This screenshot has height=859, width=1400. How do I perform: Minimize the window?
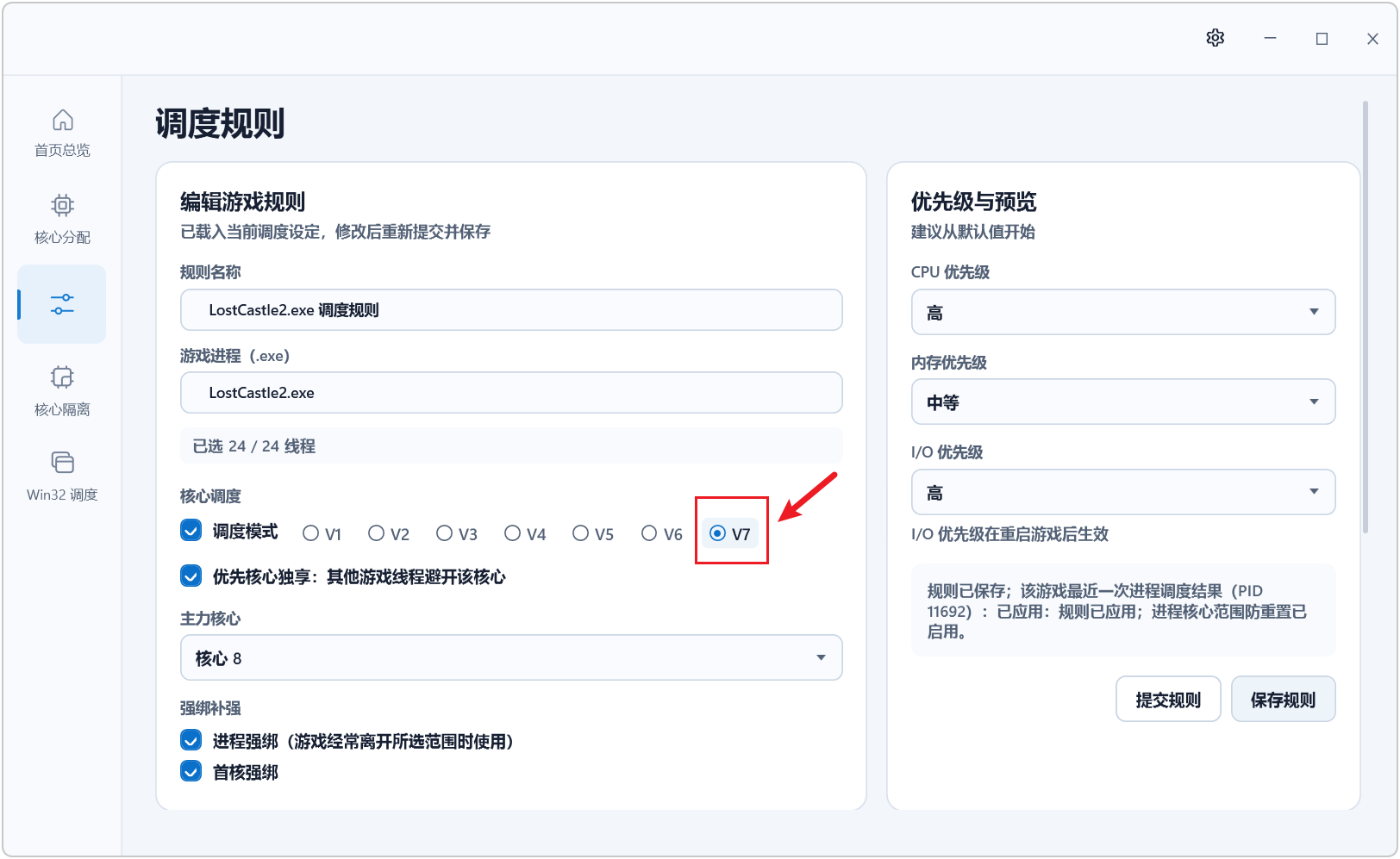(x=1270, y=38)
